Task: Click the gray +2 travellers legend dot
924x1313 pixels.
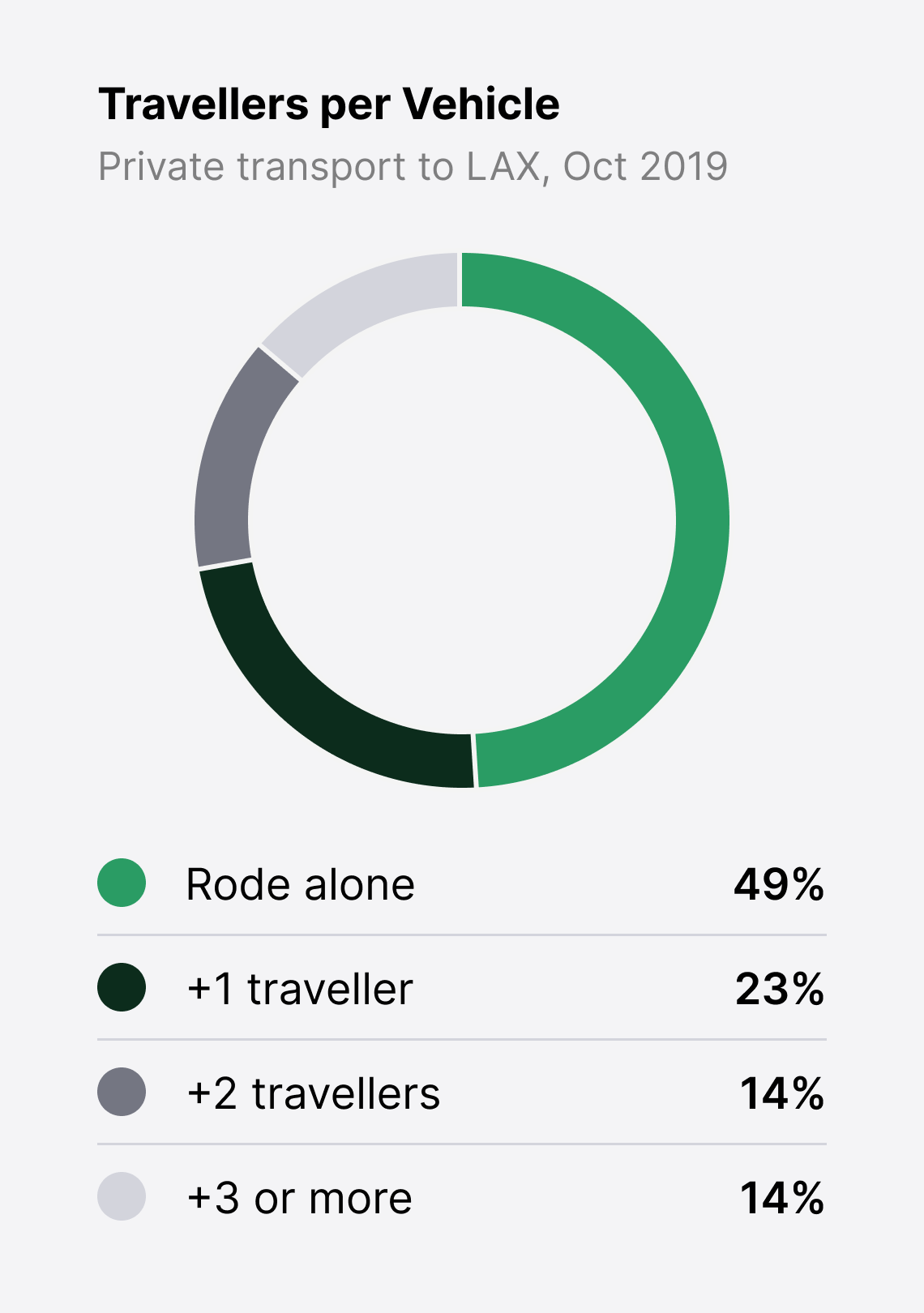Action: 122,1092
